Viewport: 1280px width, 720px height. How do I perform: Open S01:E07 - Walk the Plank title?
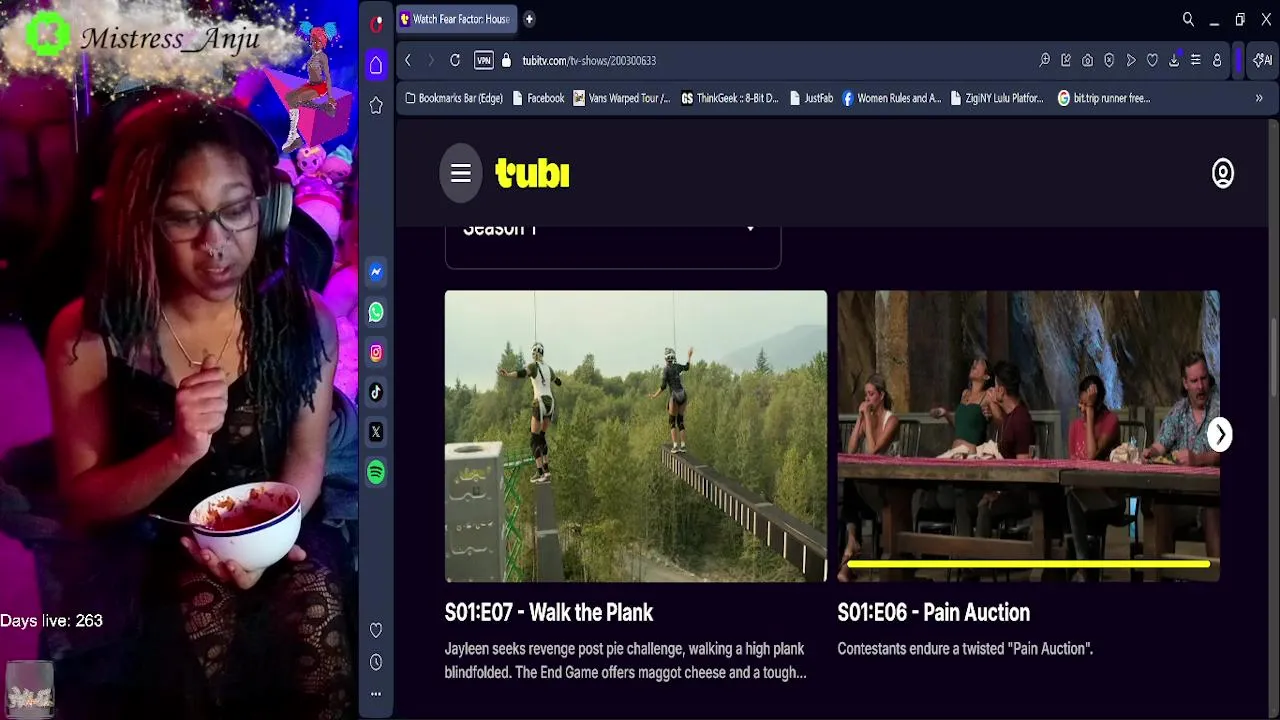pos(549,612)
